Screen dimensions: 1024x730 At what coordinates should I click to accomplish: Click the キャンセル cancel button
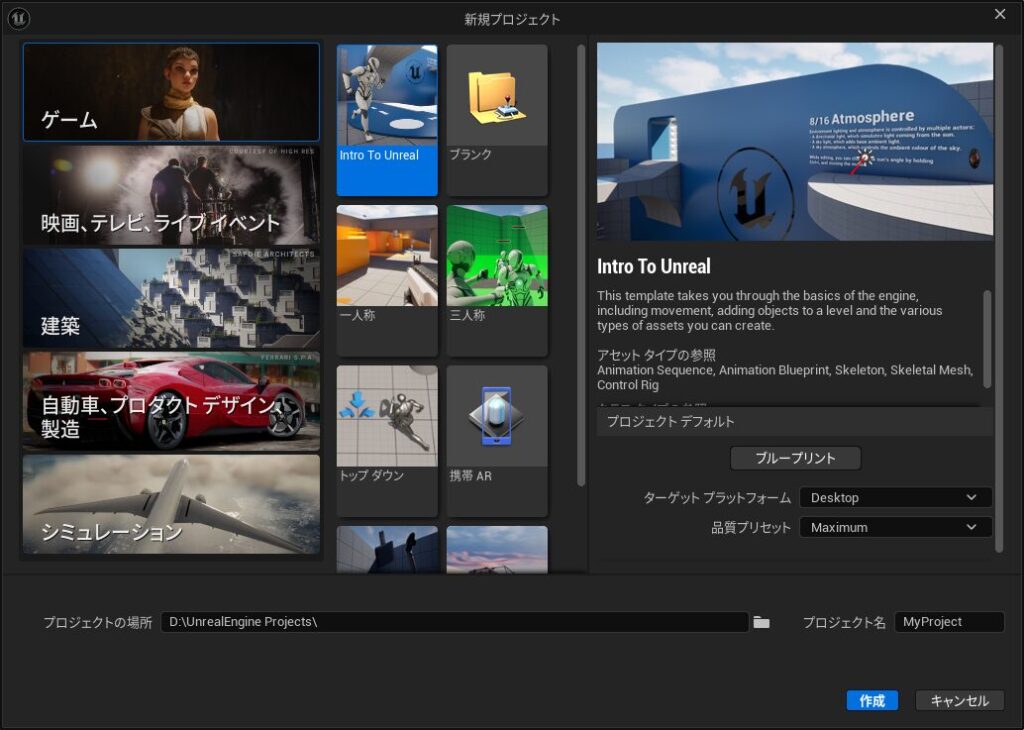(x=959, y=701)
